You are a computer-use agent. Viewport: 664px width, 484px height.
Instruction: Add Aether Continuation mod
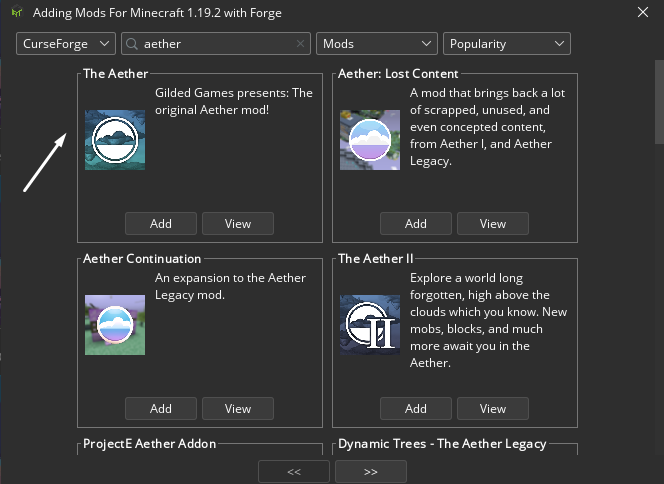pos(161,409)
